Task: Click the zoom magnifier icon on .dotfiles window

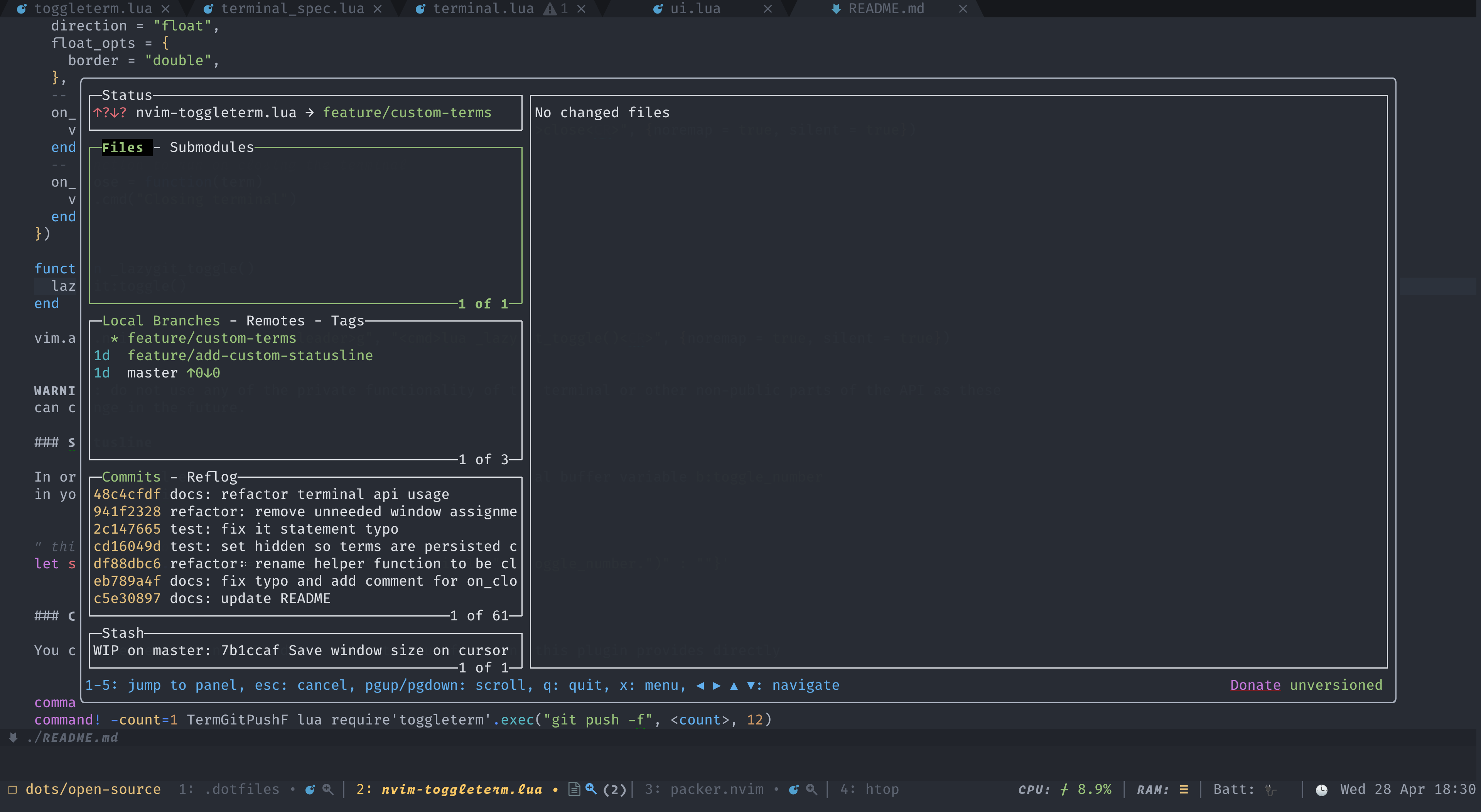Action: (328, 790)
